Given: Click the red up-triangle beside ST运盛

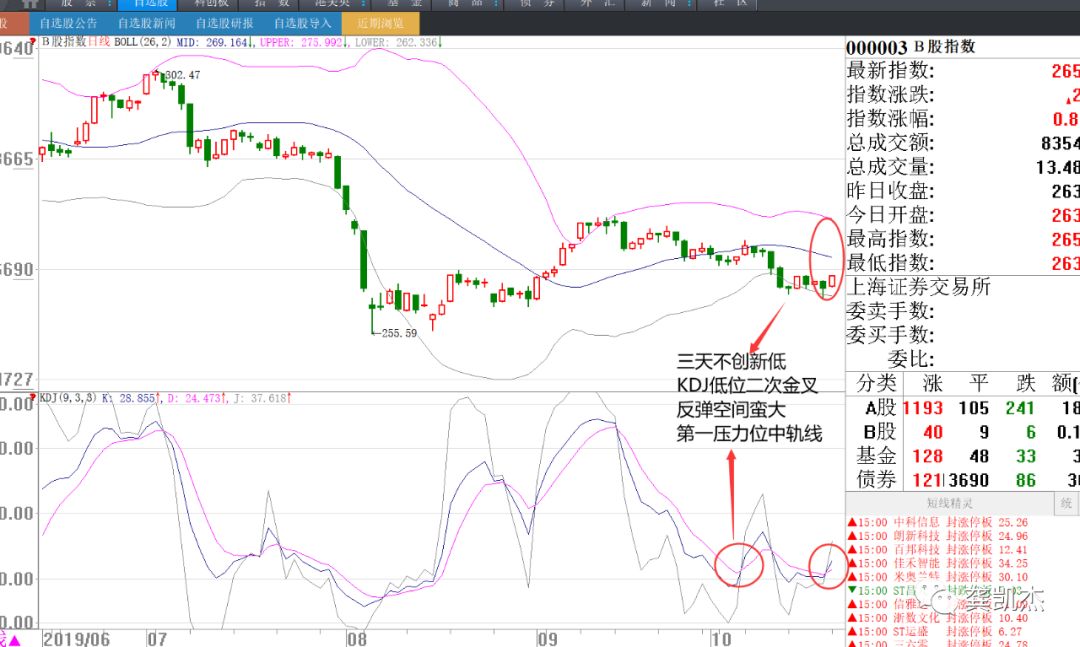Looking at the screenshot, I should [x=852, y=632].
